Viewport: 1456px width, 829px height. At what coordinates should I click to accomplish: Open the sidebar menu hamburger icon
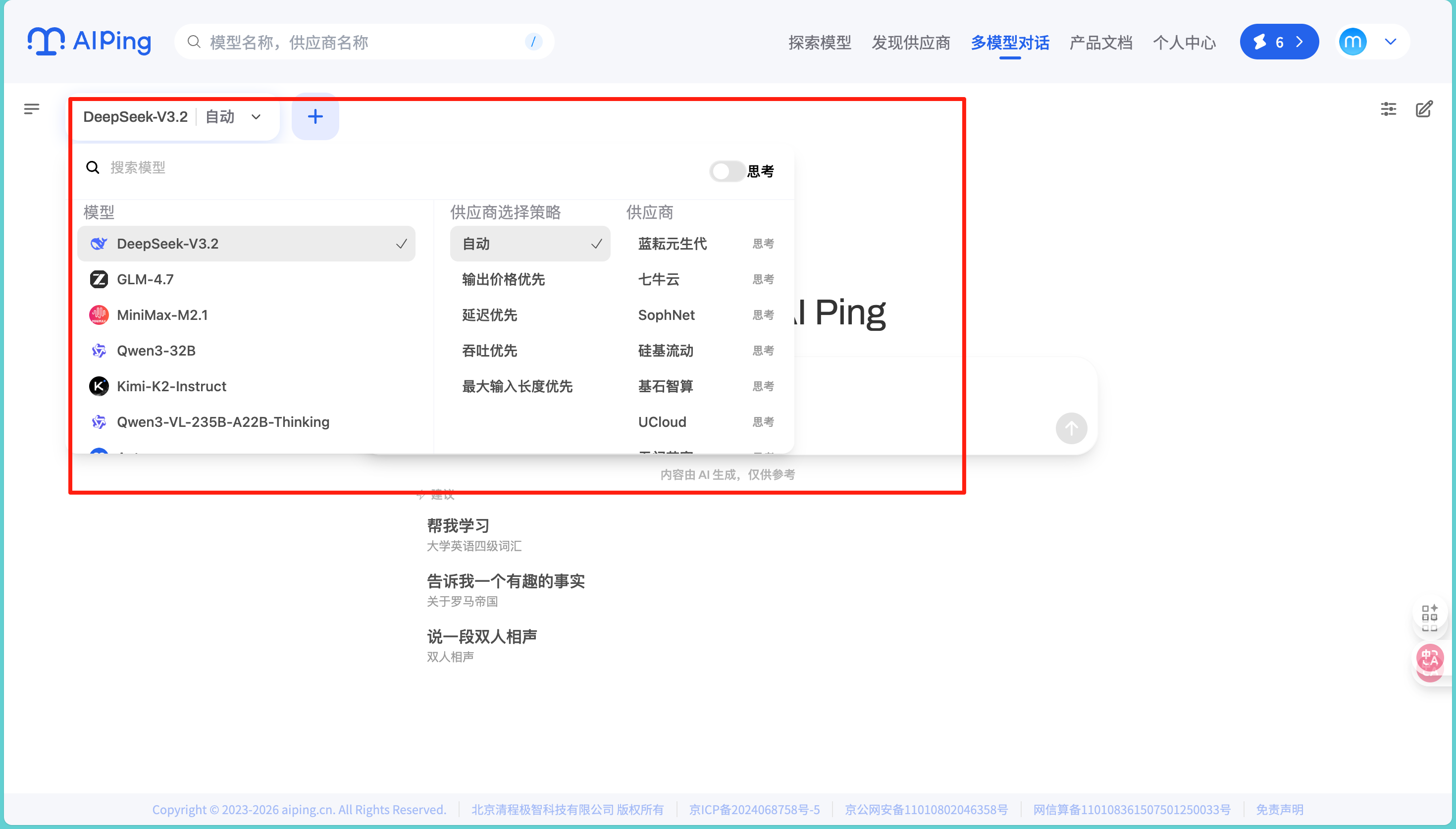pos(32,108)
